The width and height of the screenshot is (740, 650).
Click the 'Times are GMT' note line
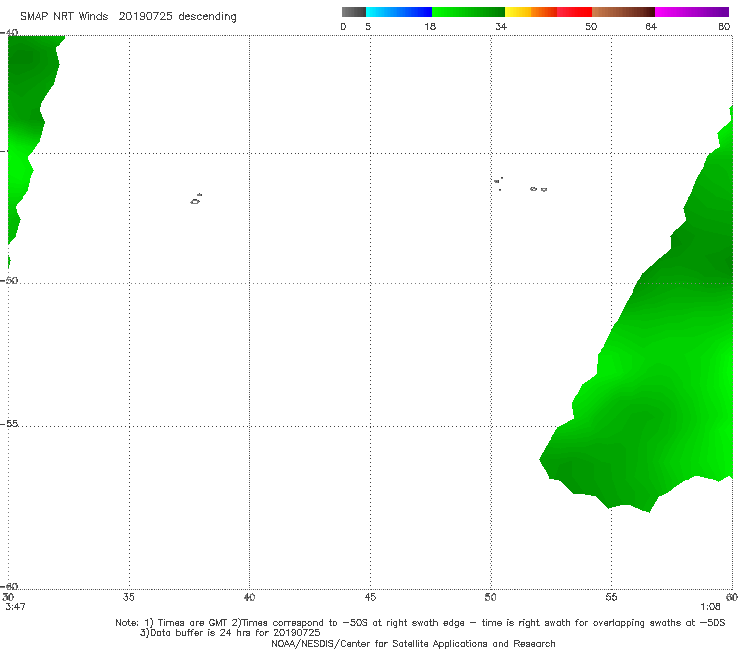tap(420, 623)
